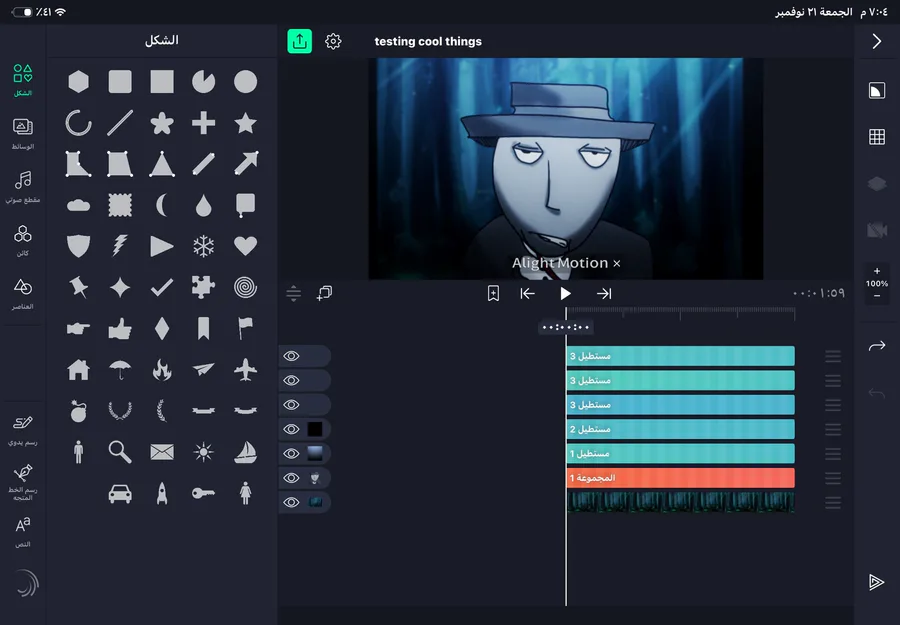
Task: Insert the magnifying glass shape
Action: (x=120, y=452)
